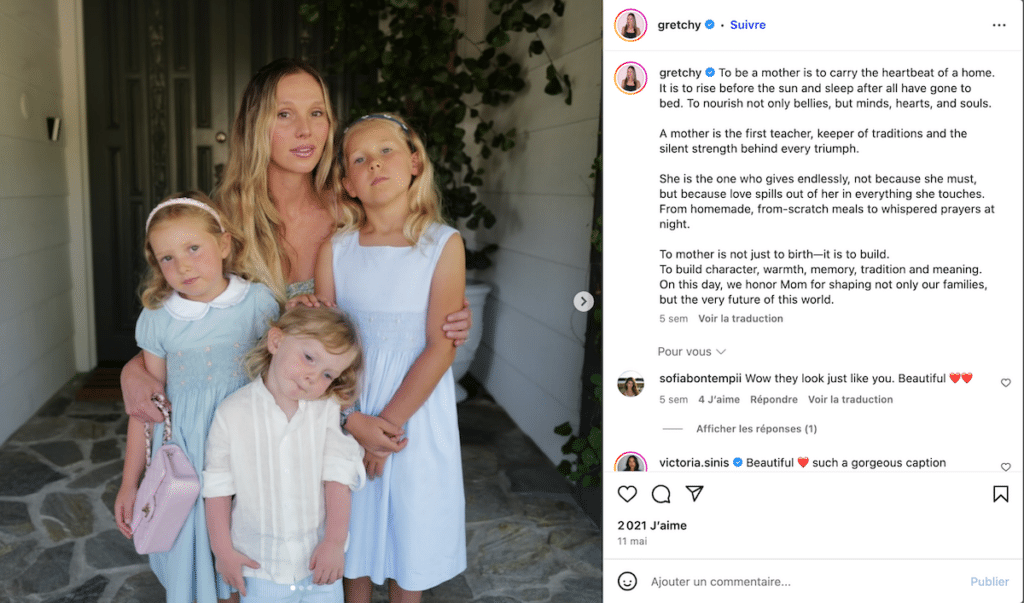Save the post with the bookmark icon
This screenshot has width=1024, height=603.
1000,494
